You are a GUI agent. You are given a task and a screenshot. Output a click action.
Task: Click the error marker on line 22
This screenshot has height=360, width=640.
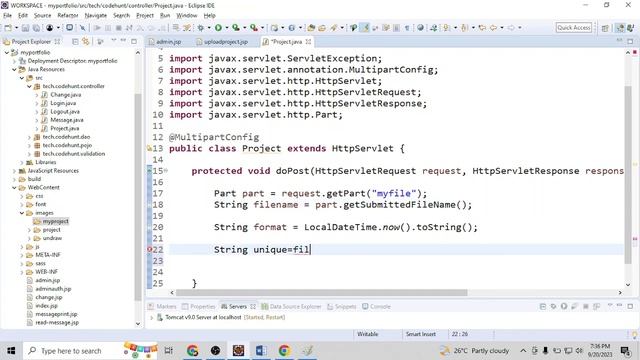click(149, 249)
